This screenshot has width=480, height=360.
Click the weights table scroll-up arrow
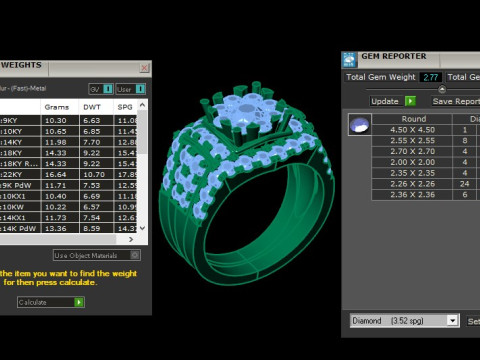[x=143, y=105]
